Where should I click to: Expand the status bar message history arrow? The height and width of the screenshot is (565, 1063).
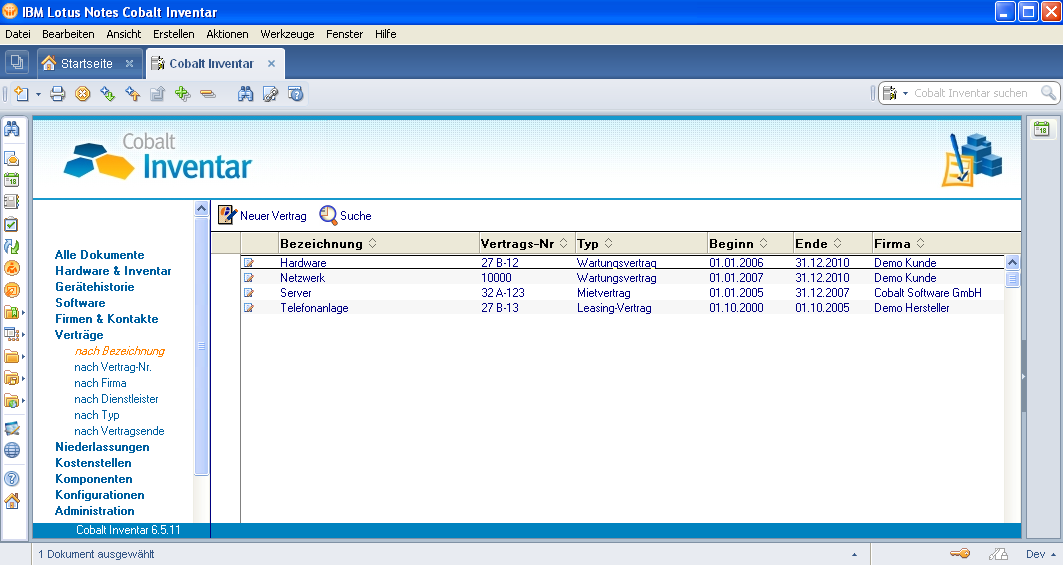tap(854, 555)
